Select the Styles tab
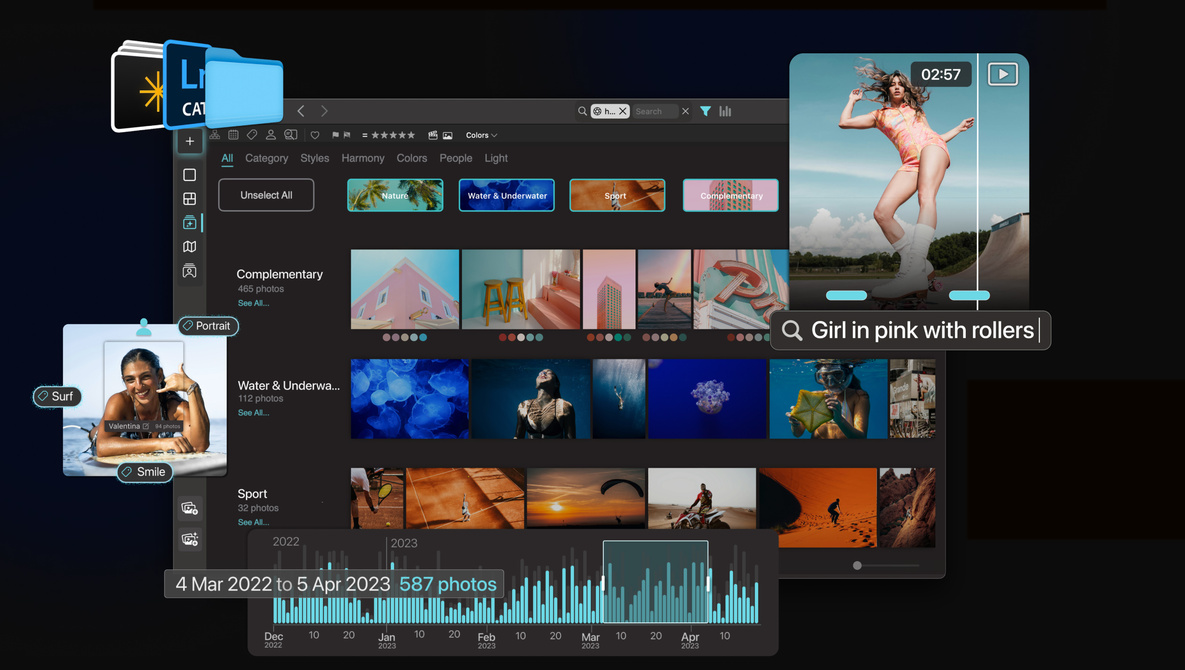1185x670 pixels. point(314,158)
